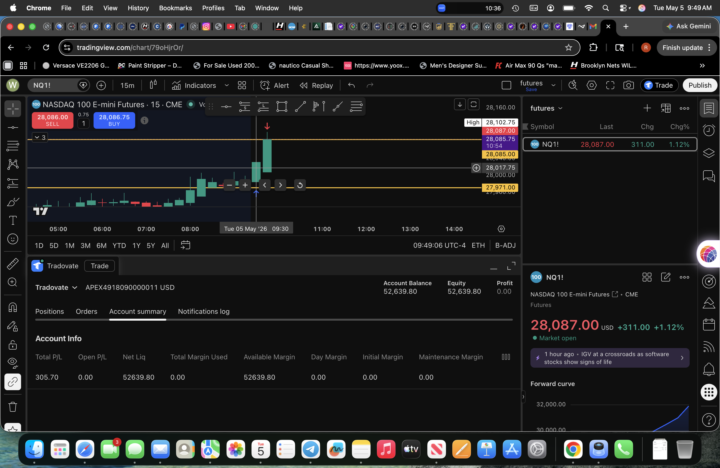Open the Chrome History menu

click(138, 8)
